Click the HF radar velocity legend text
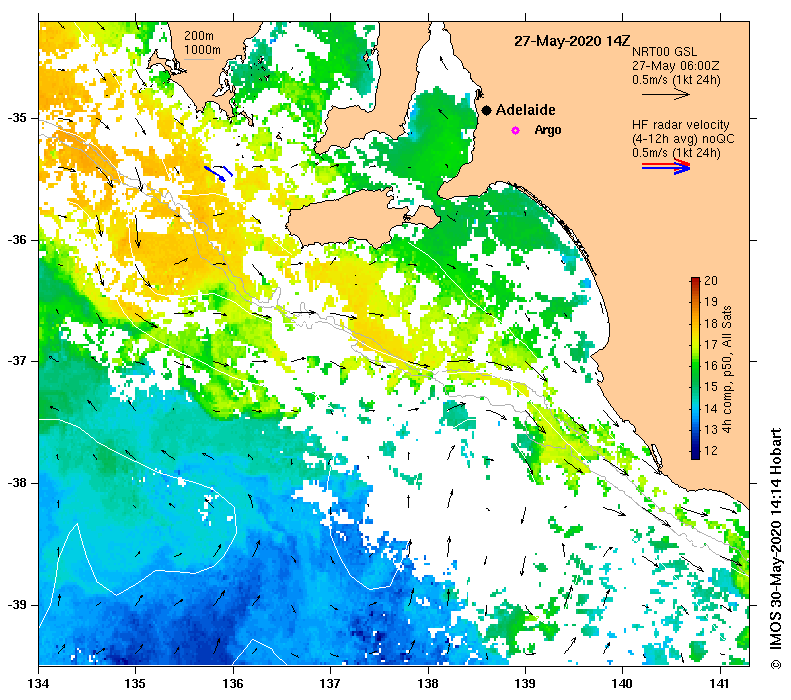Image resolution: width=791 pixels, height=700 pixels. tap(681, 125)
